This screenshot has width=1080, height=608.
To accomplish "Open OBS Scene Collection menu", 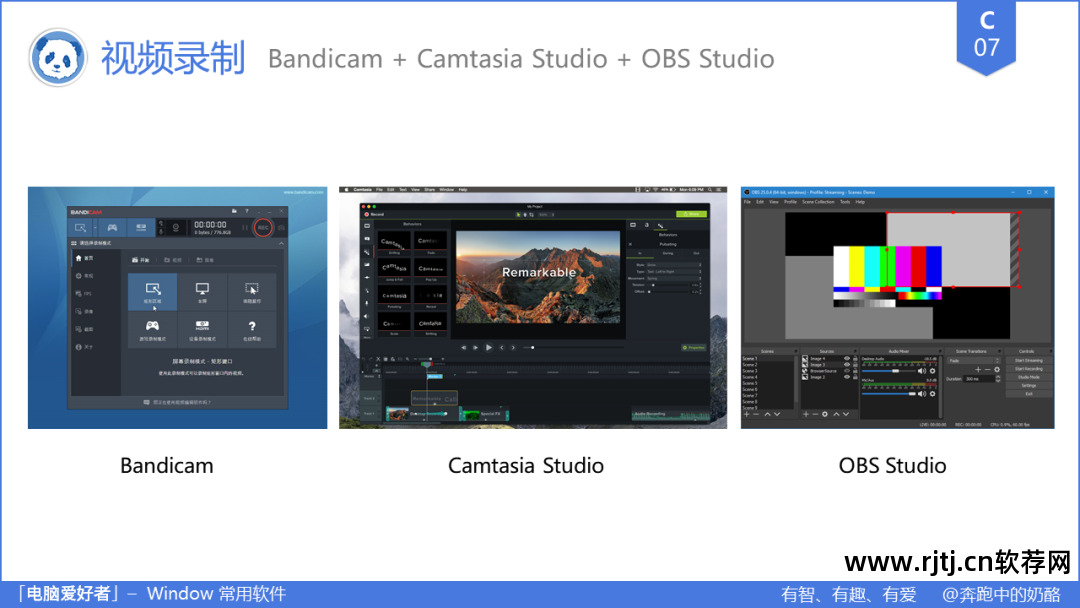I will coord(818,202).
